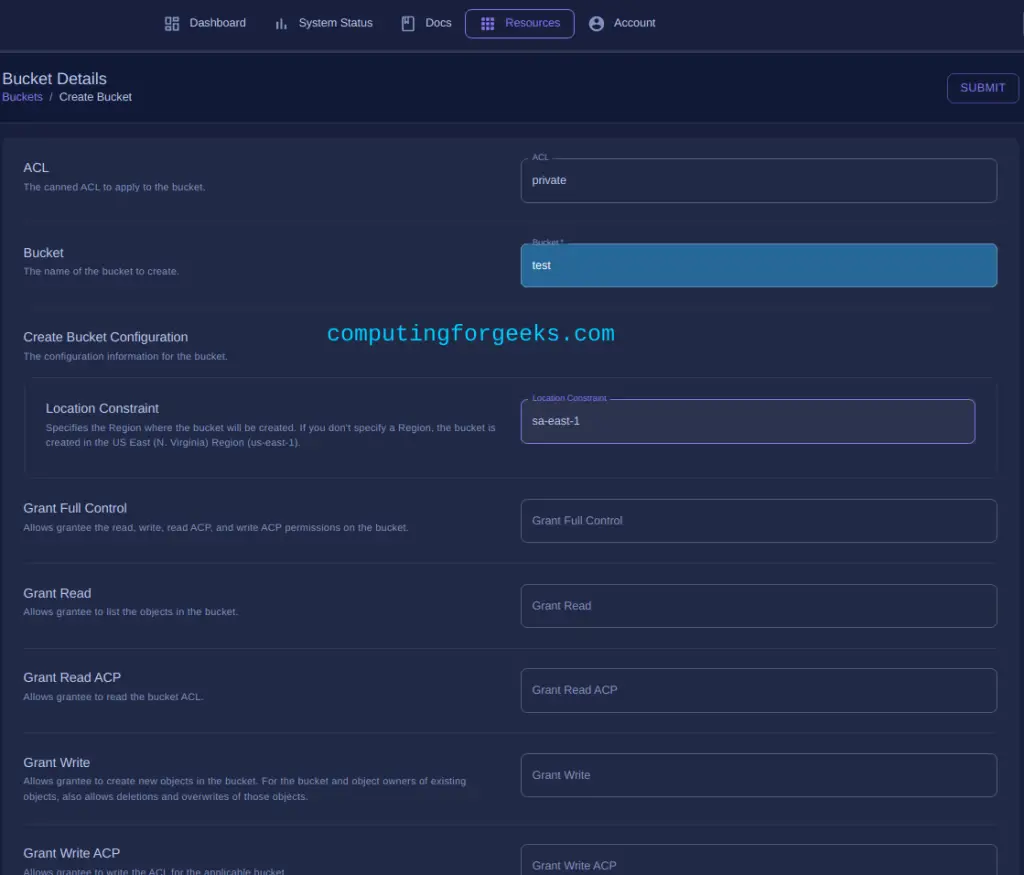Click the Grant Full Control input
The image size is (1024, 875).
pyautogui.click(x=758, y=520)
